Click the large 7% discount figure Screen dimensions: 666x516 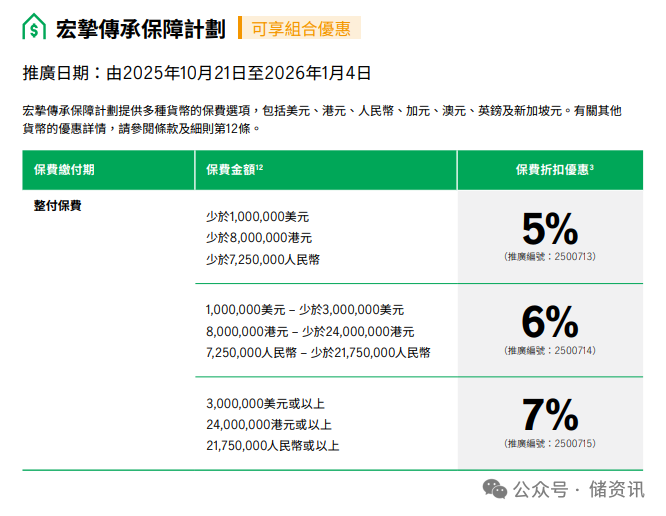(x=550, y=415)
